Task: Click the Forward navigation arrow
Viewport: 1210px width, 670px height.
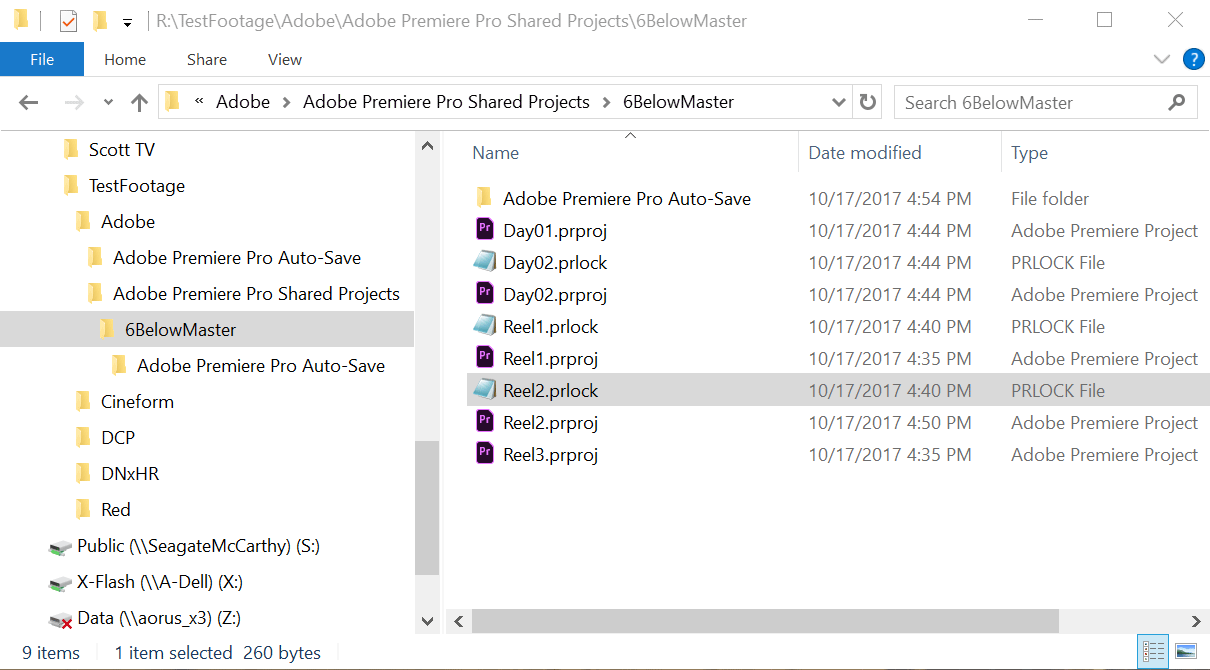Action: (74, 102)
